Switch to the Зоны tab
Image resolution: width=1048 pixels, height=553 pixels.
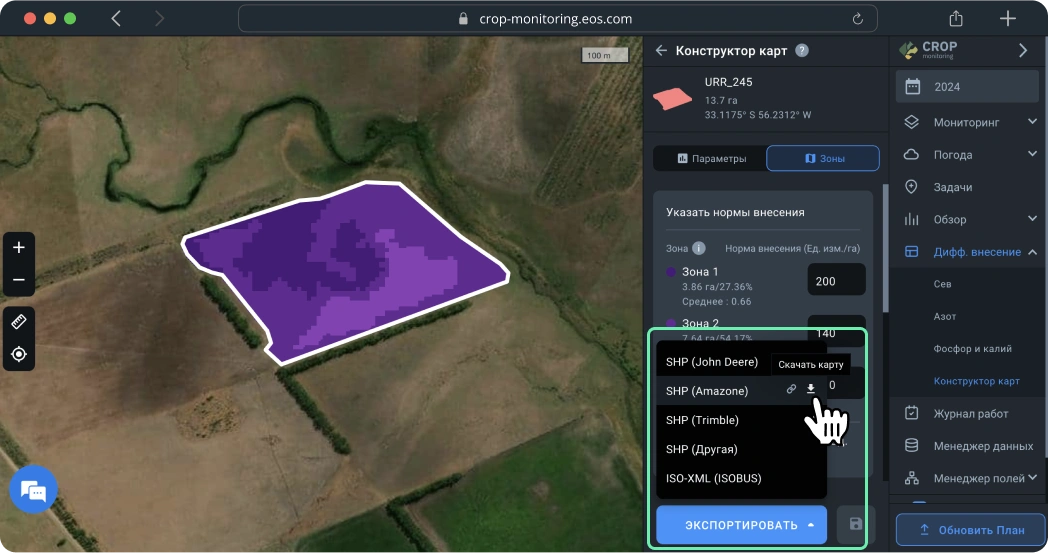tap(822, 158)
